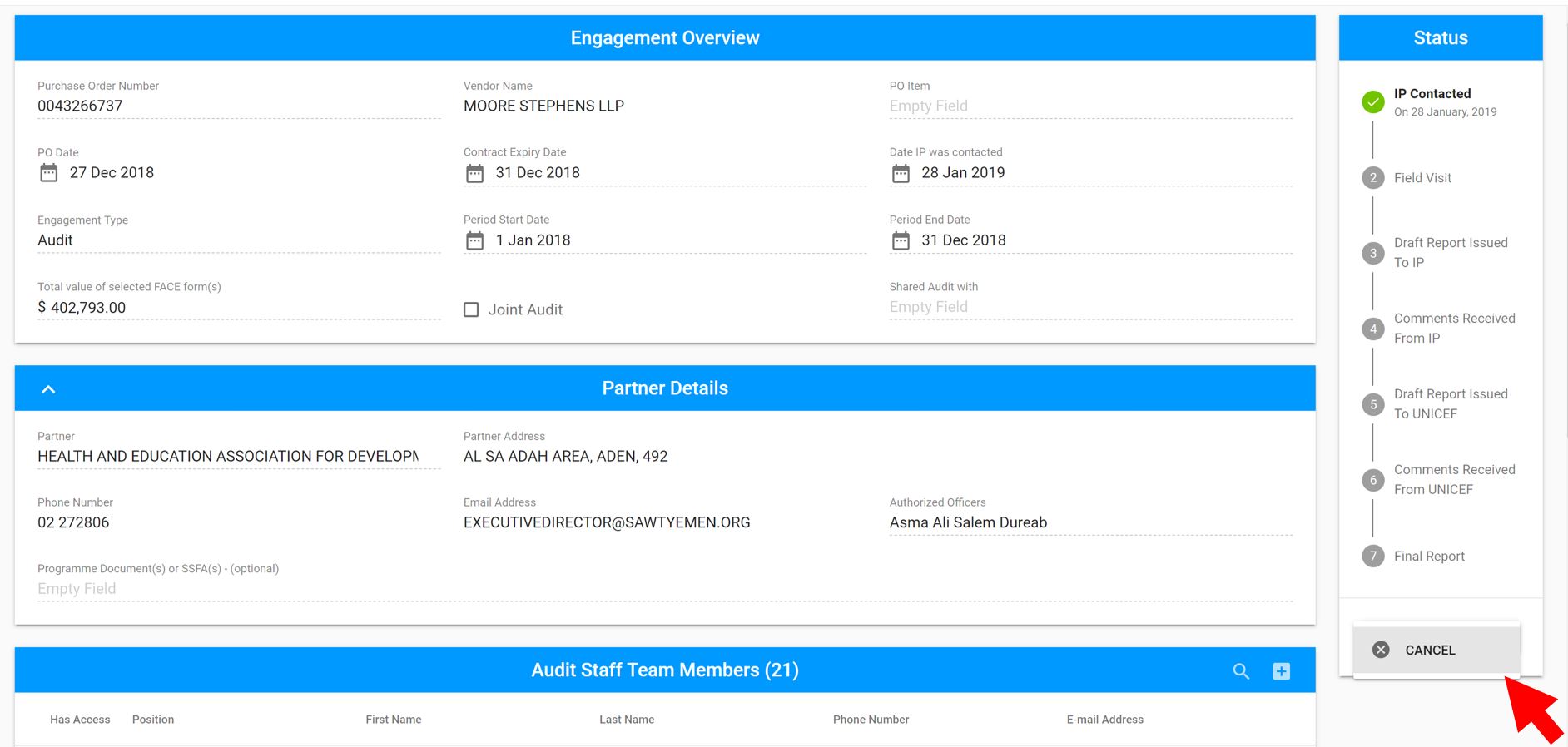1568x747 pixels.
Task: Open the Period End Date calendar icon
Action: click(901, 240)
